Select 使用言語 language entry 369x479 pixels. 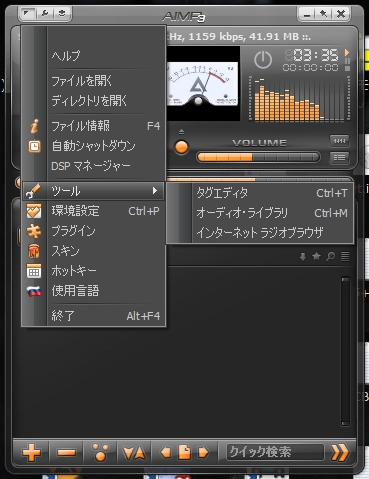(93, 291)
